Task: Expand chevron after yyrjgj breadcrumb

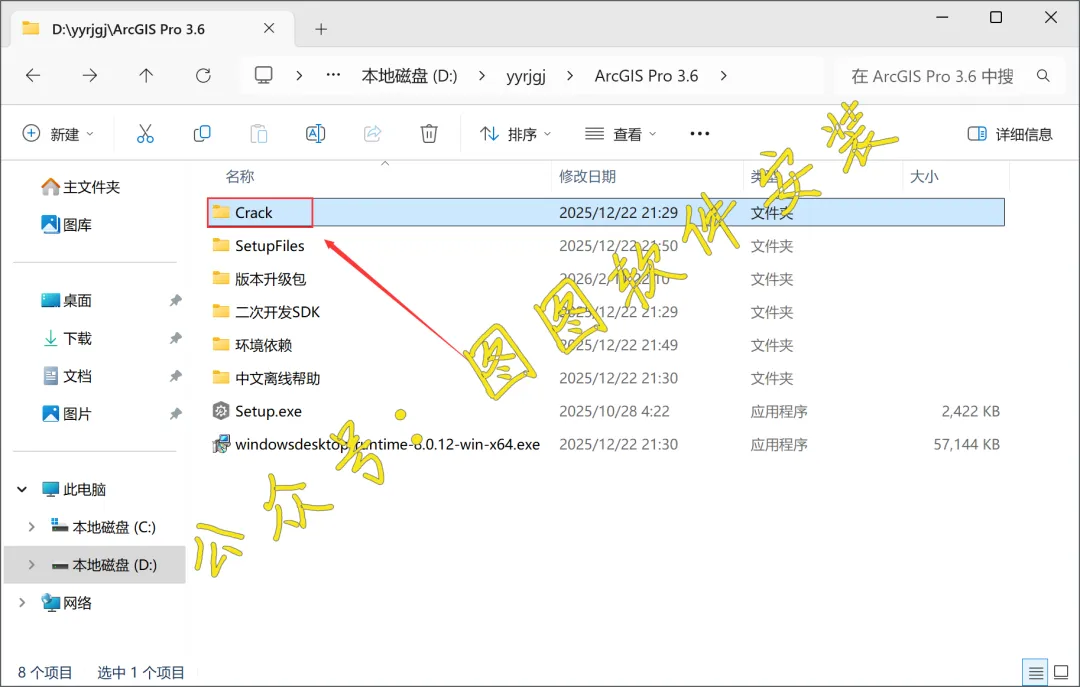Action: (x=570, y=76)
